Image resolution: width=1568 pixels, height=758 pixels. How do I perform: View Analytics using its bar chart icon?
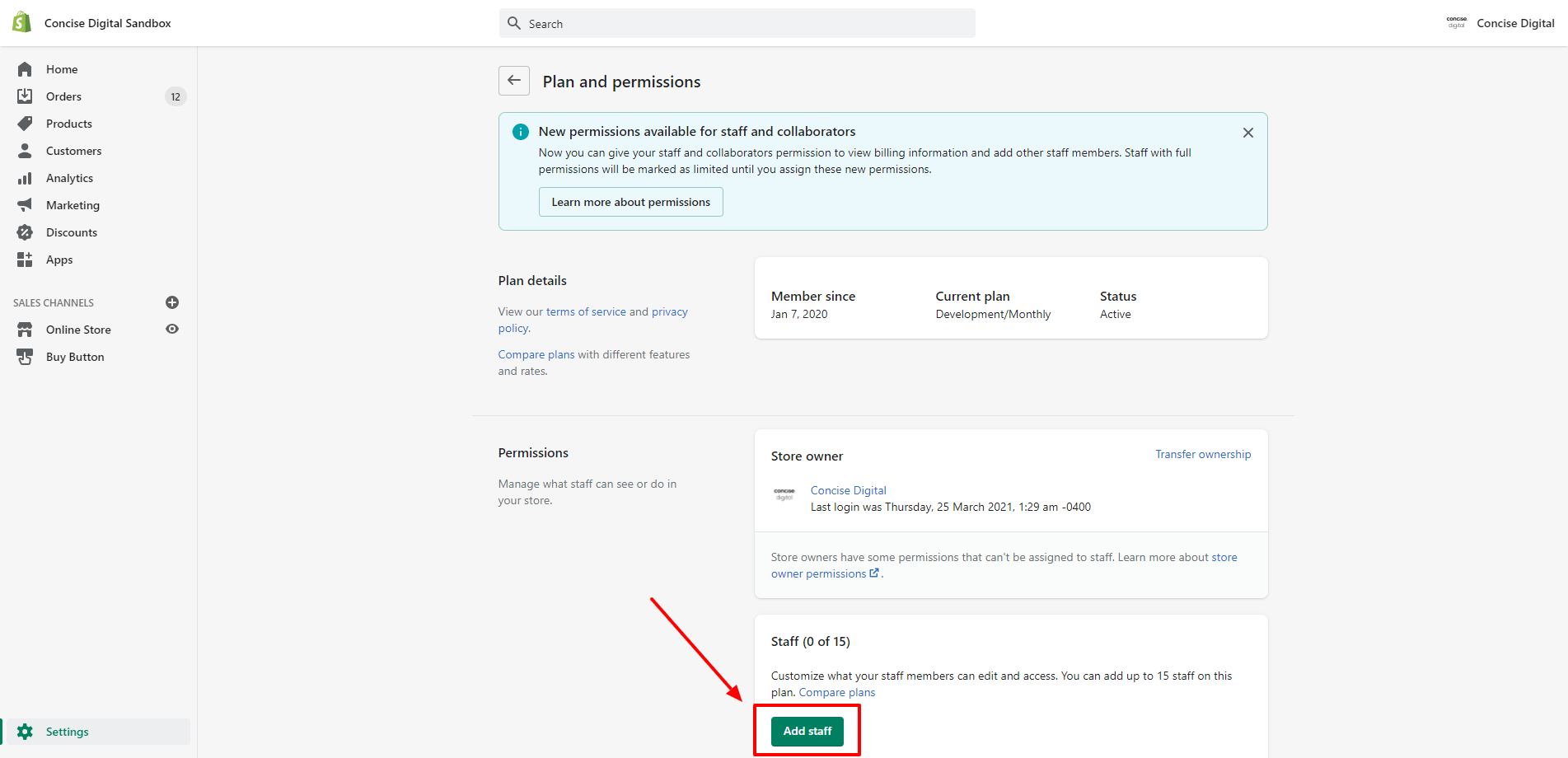(26, 177)
